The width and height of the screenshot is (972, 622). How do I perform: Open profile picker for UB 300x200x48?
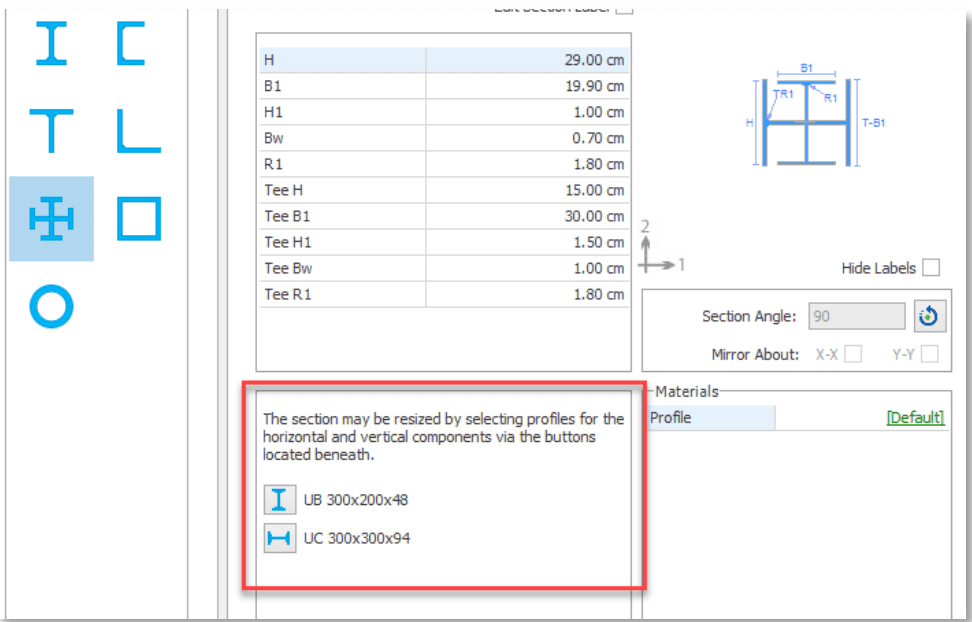coord(280,500)
